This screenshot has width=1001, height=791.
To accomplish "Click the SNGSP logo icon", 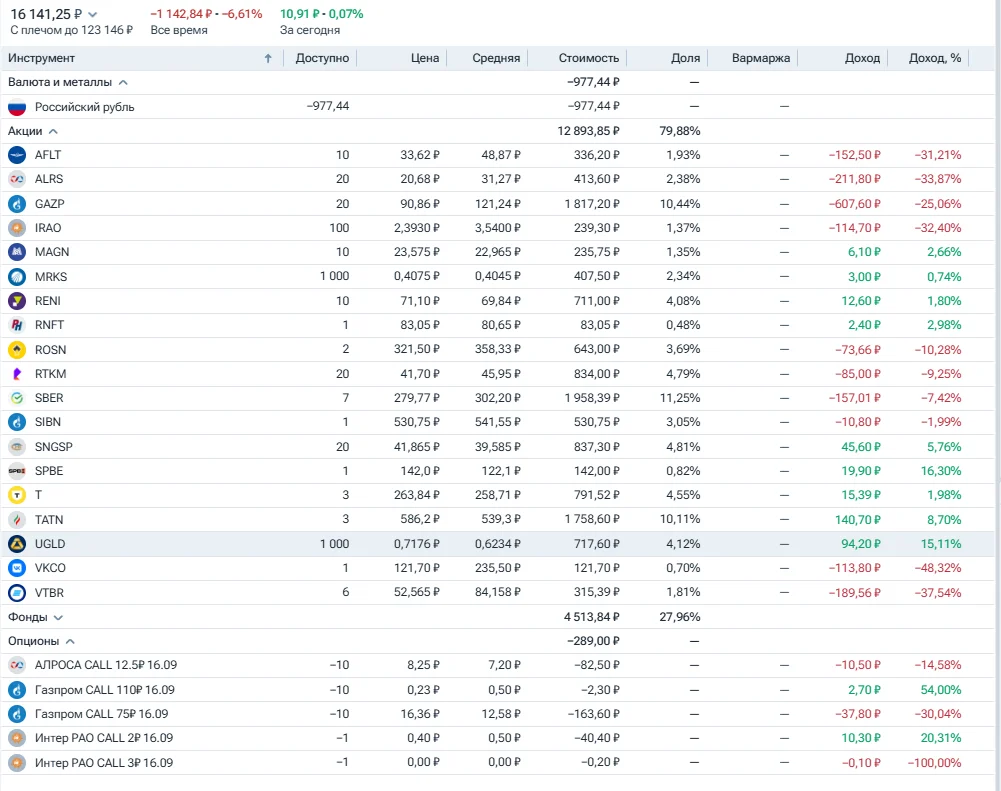I will point(17,447).
